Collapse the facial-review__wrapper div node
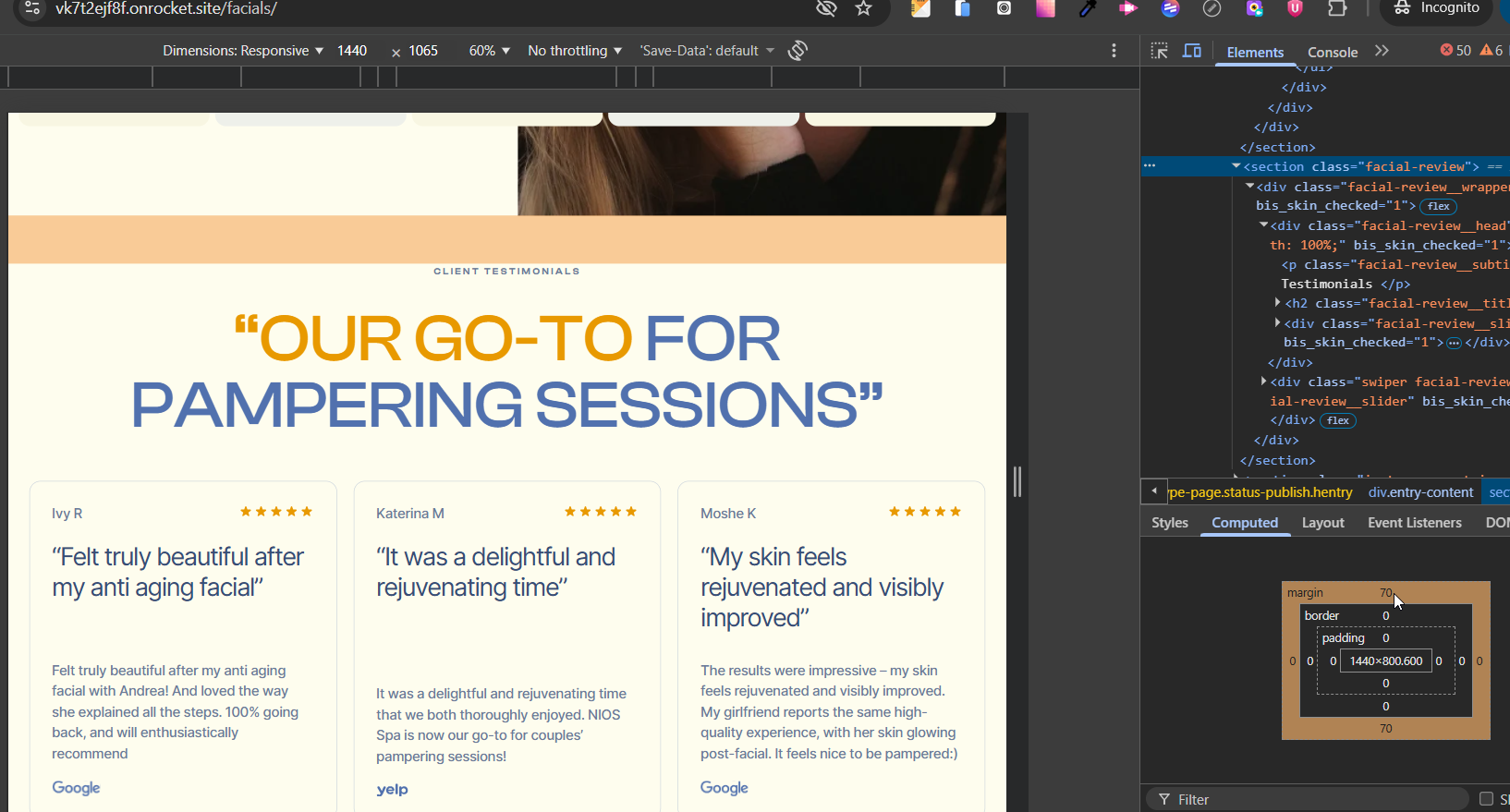Viewport: 1510px width, 812px height. point(1250,187)
